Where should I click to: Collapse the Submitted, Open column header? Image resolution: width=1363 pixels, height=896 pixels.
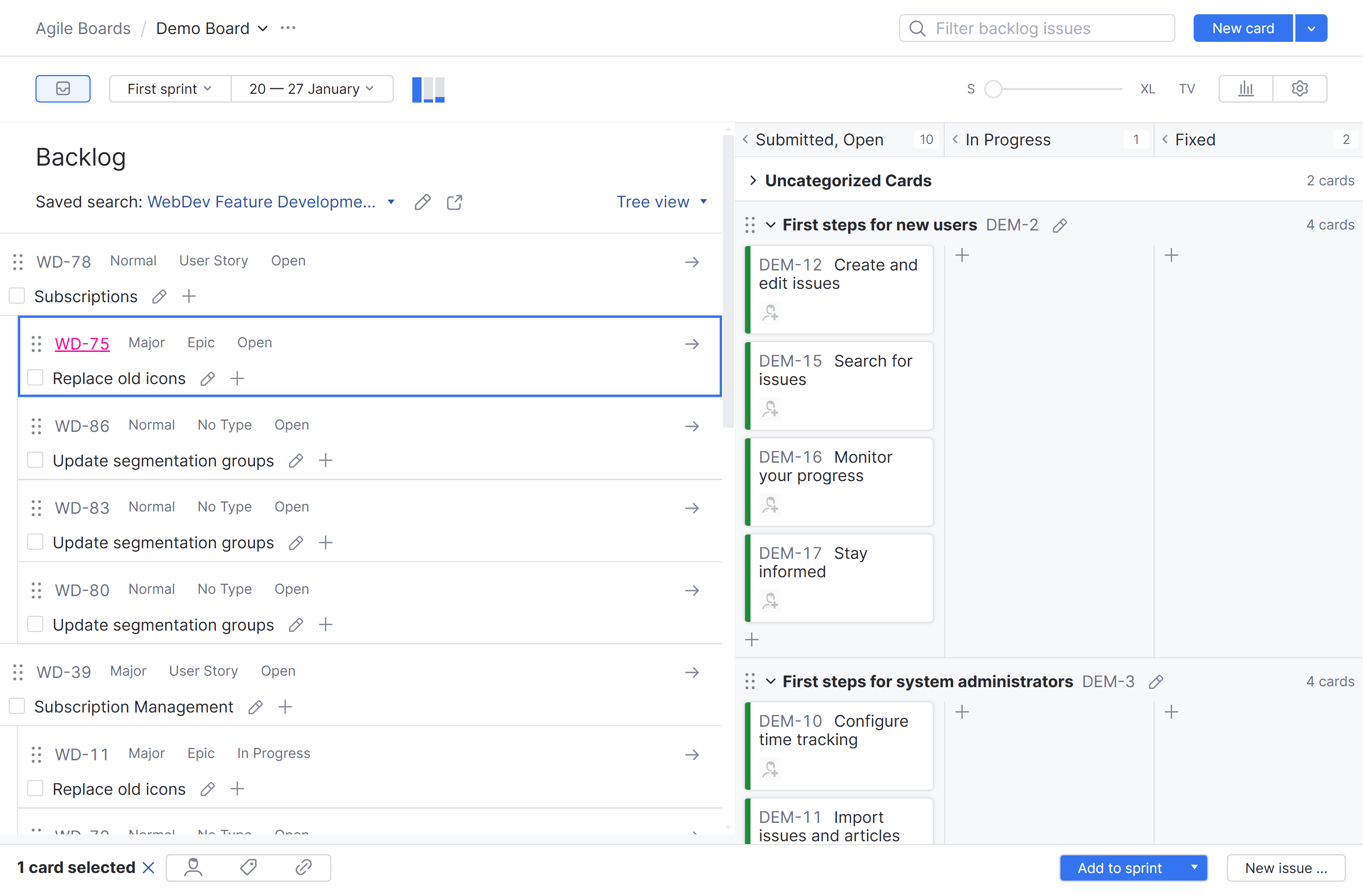click(745, 139)
